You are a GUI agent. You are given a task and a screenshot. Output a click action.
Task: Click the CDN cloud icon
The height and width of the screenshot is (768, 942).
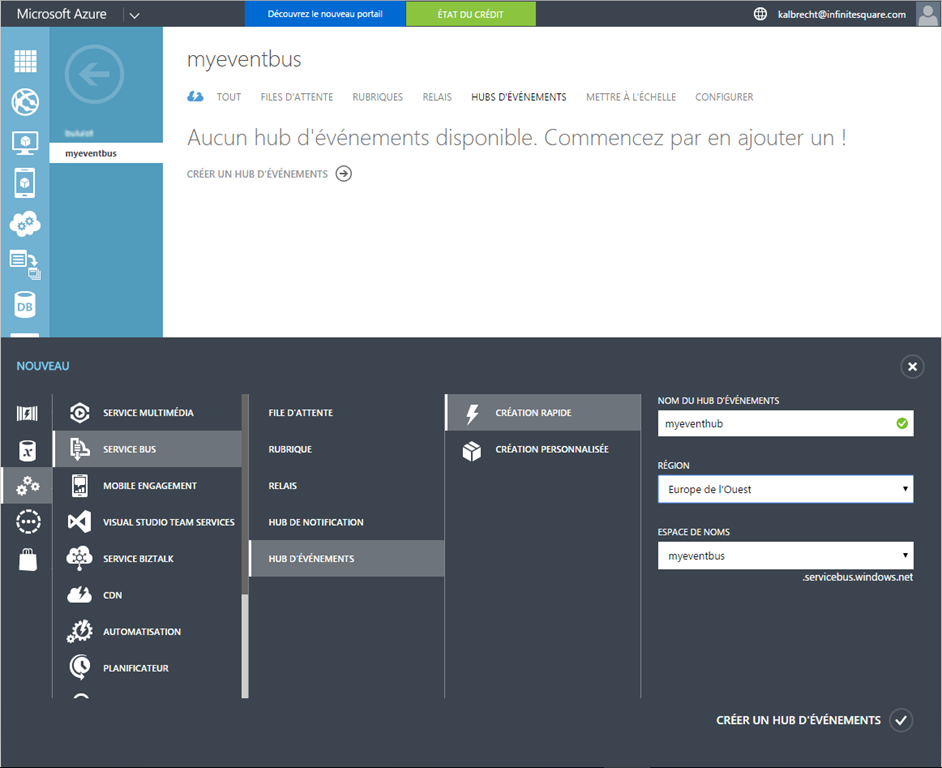click(x=79, y=595)
